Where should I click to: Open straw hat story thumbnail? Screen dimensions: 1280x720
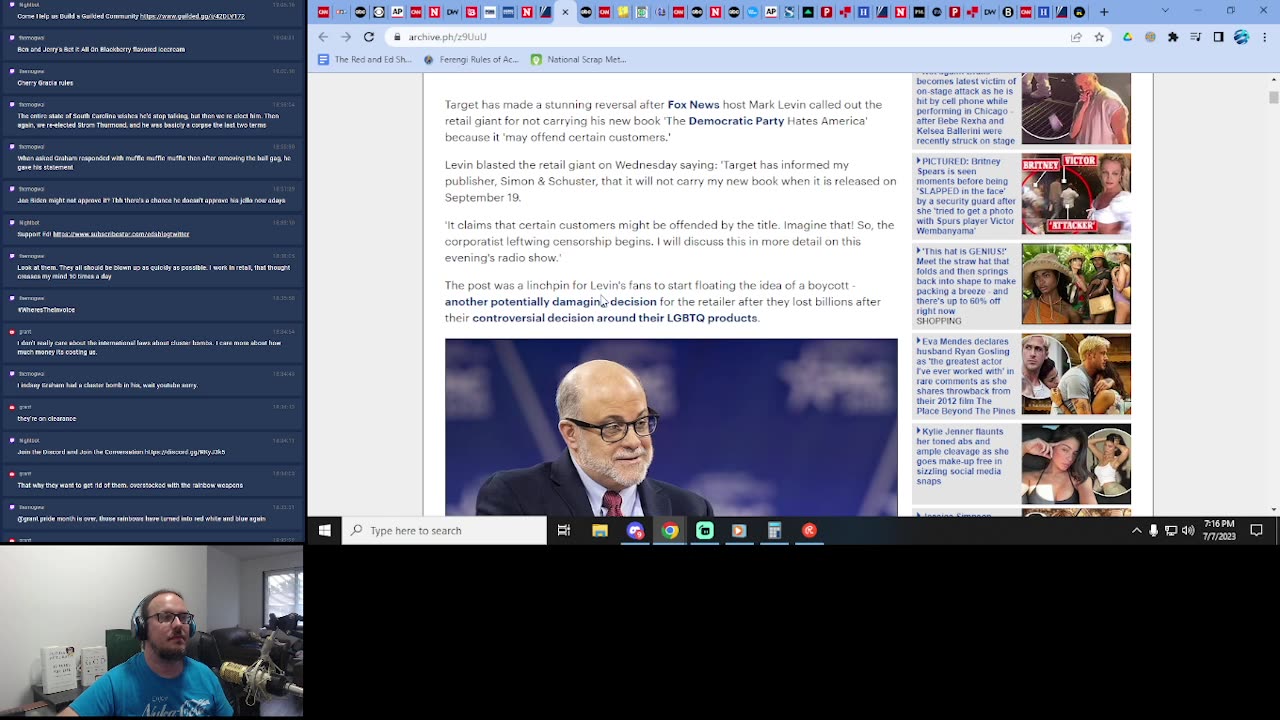pyautogui.click(x=1076, y=284)
